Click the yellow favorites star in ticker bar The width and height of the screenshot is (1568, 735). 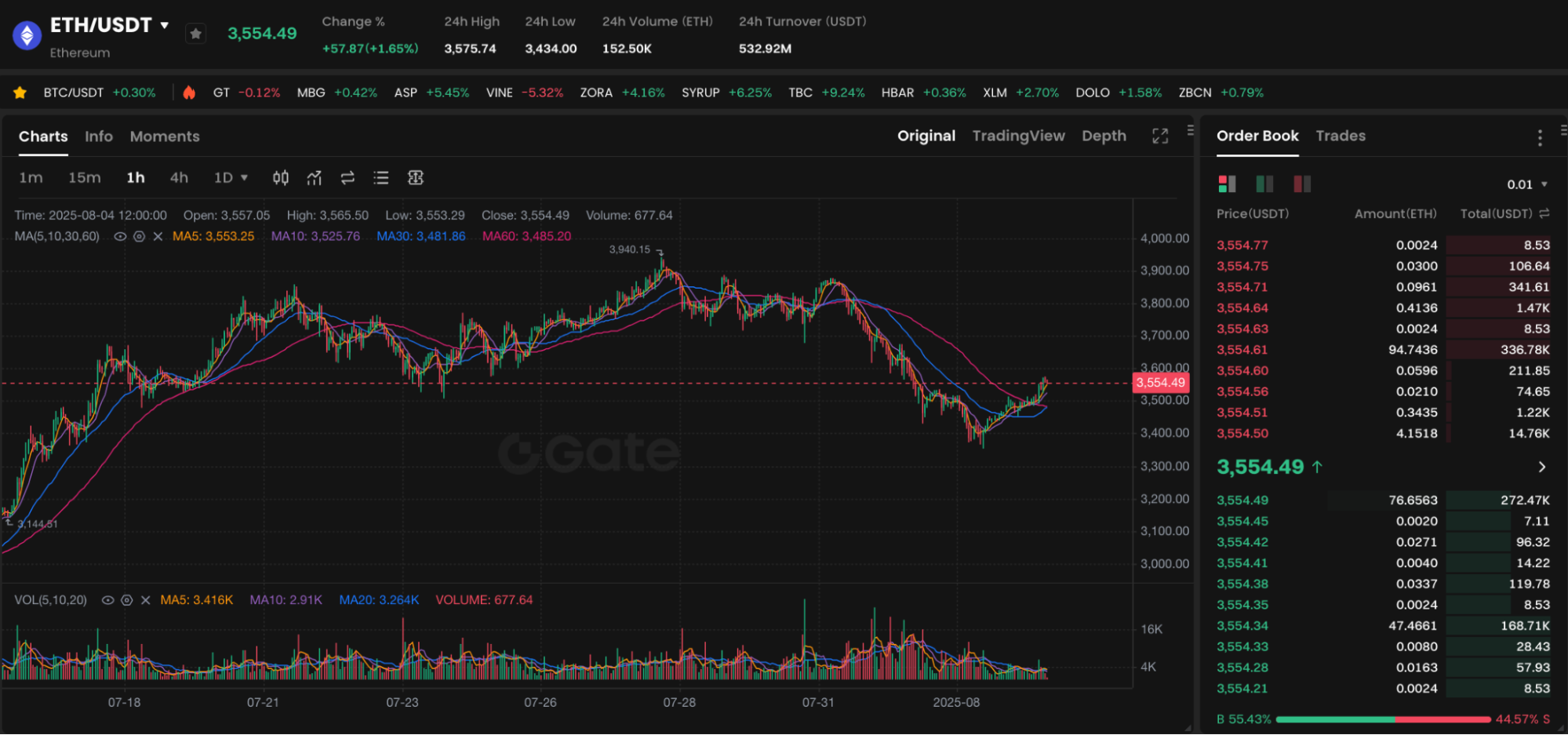[x=20, y=93]
